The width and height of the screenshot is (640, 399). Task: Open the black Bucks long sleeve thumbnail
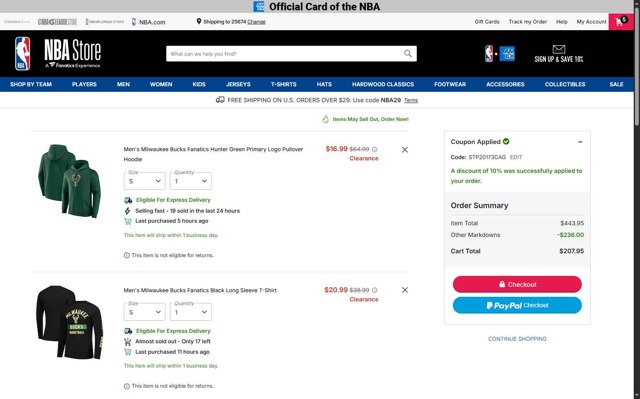[69, 322]
